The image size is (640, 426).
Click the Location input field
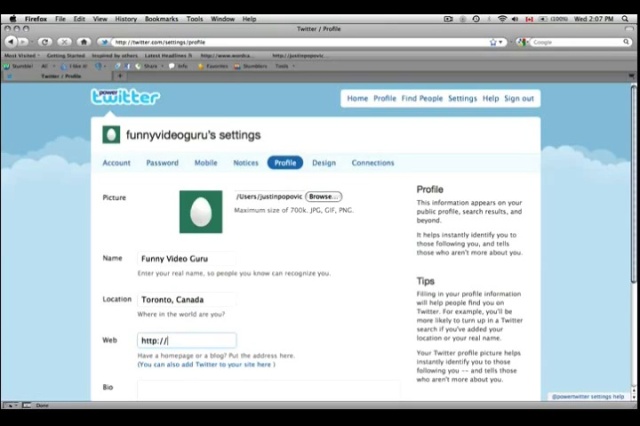(x=187, y=300)
